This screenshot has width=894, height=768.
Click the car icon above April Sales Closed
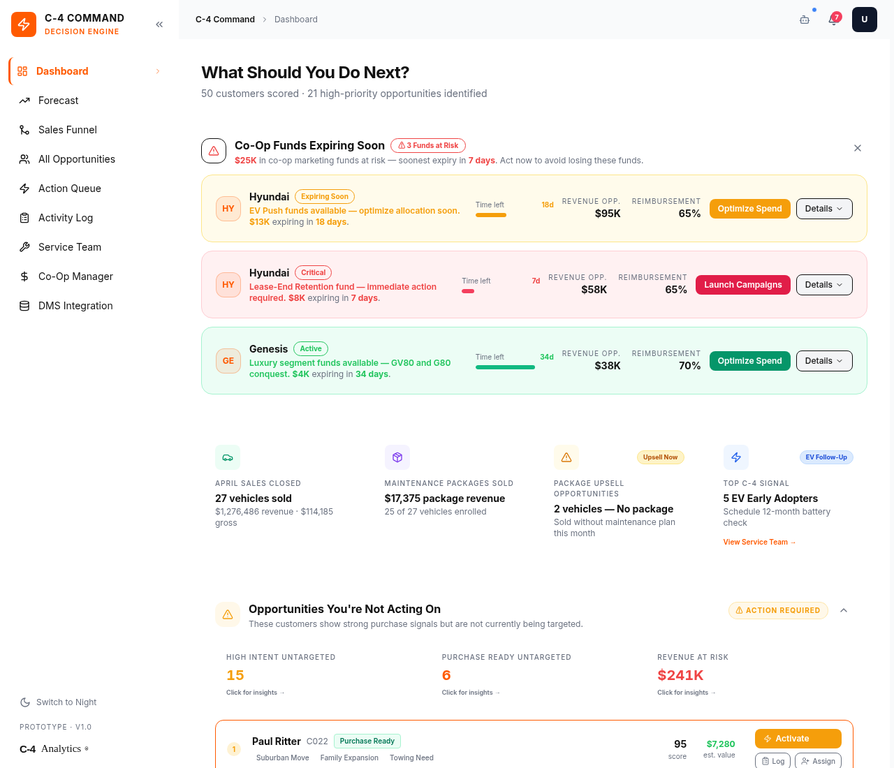point(227,457)
